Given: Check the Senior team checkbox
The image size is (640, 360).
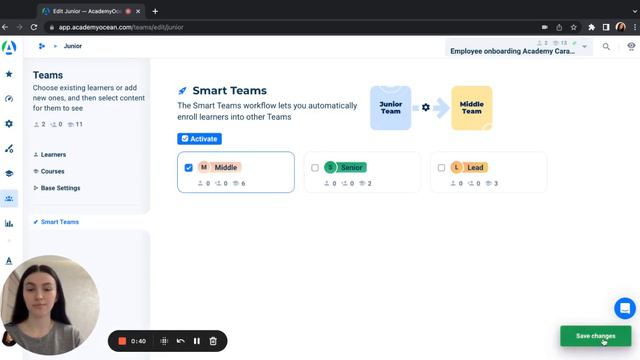Looking at the screenshot, I should 315,168.
